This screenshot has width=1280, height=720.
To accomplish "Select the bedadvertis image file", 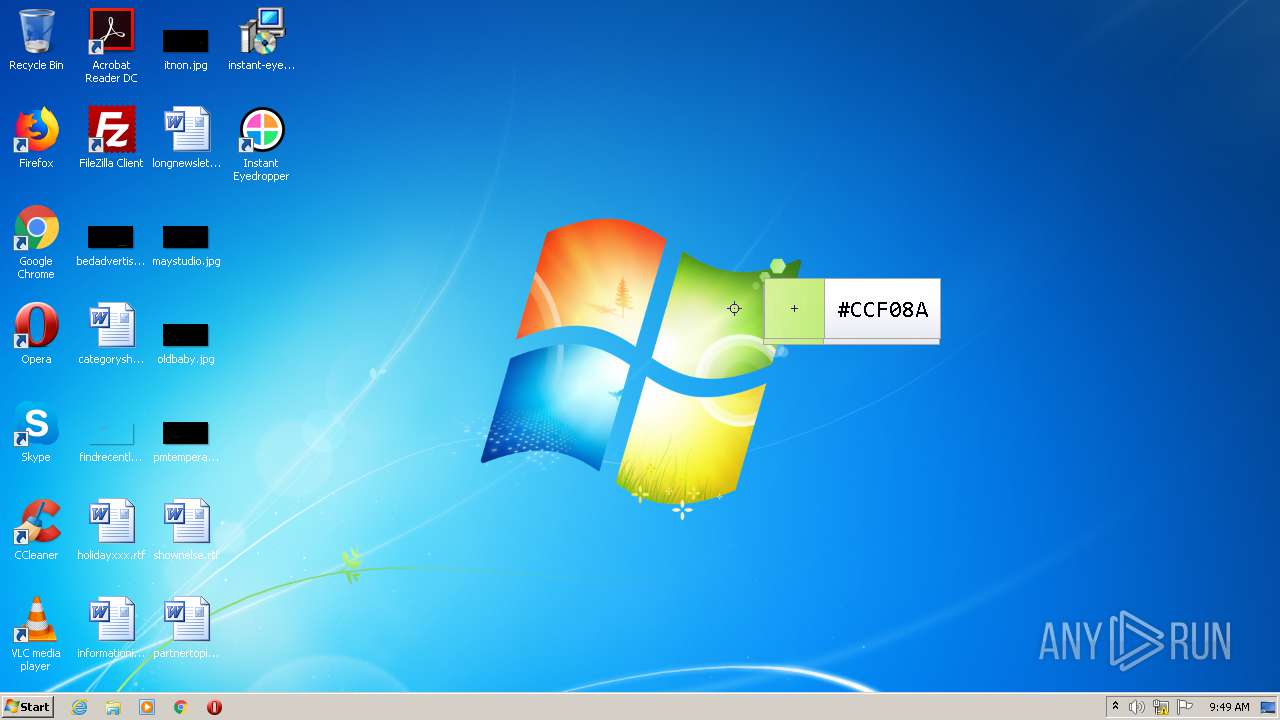I will tap(111, 246).
